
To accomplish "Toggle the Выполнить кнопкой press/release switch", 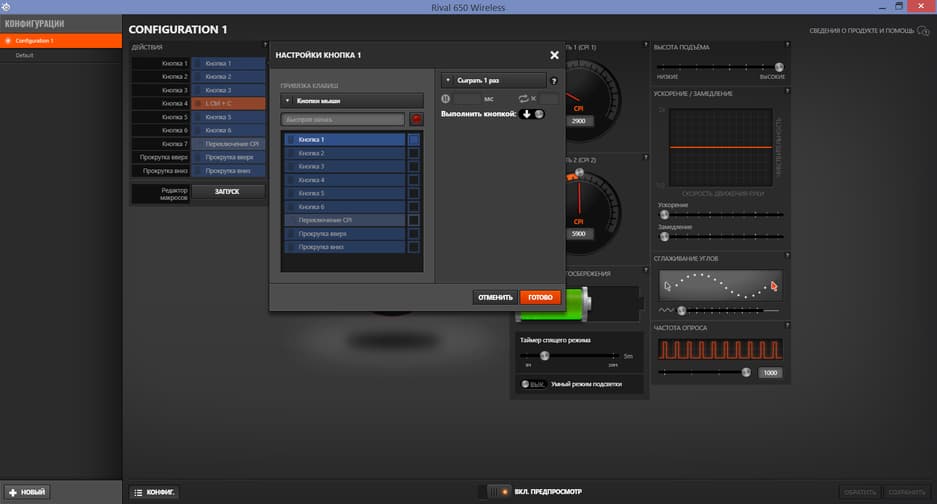I will tap(531, 114).
